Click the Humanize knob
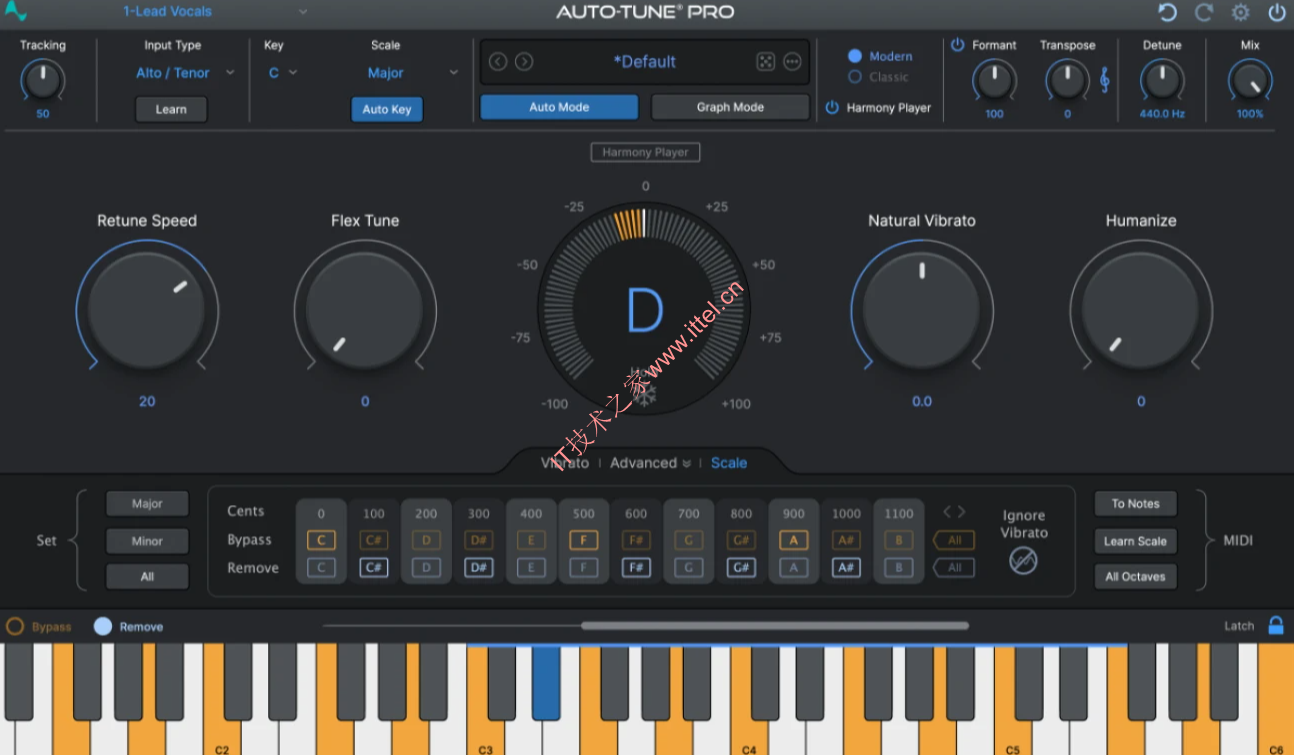The height and width of the screenshot is (755, 1294). [1141, 311]
